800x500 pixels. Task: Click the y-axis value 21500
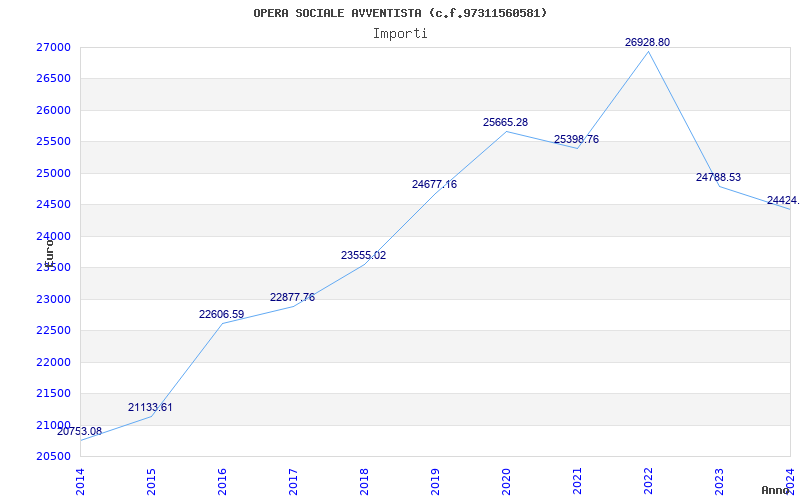pos(53,393)
